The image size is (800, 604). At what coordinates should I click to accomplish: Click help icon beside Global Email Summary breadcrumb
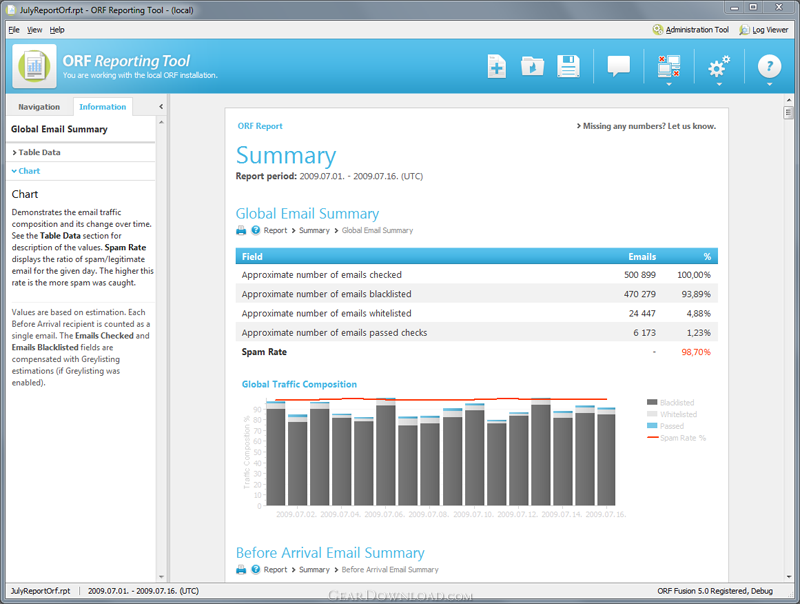(255, 231)
